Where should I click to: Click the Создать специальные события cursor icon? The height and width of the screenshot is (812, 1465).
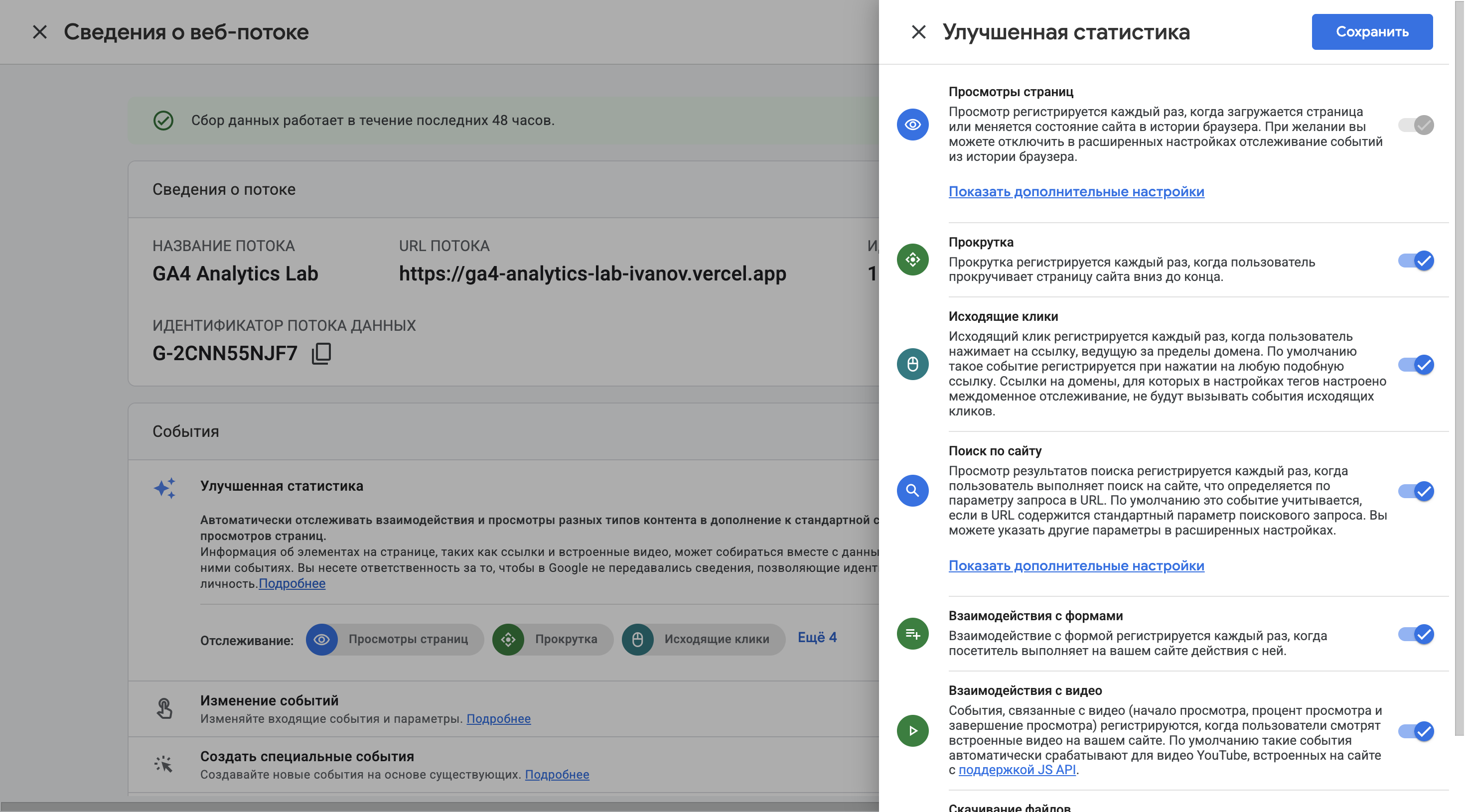(x=163, y=764)
